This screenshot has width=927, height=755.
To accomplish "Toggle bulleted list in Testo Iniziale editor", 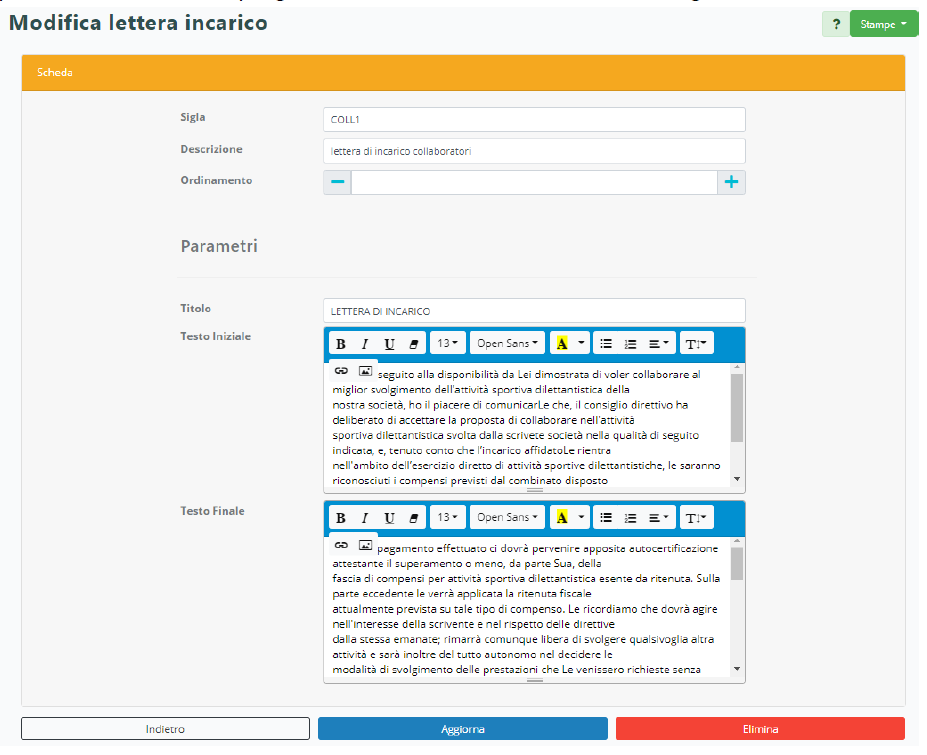I will 606,344.
